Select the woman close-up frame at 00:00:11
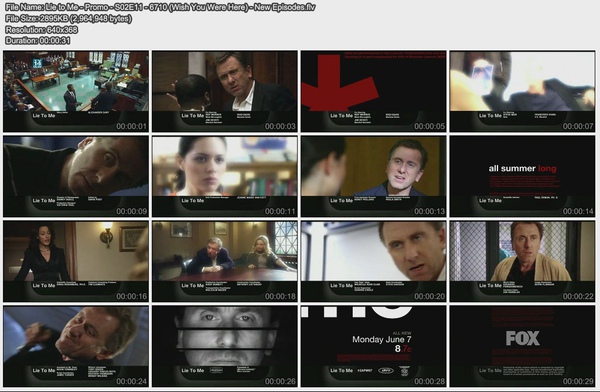 [x=225, y=176]
